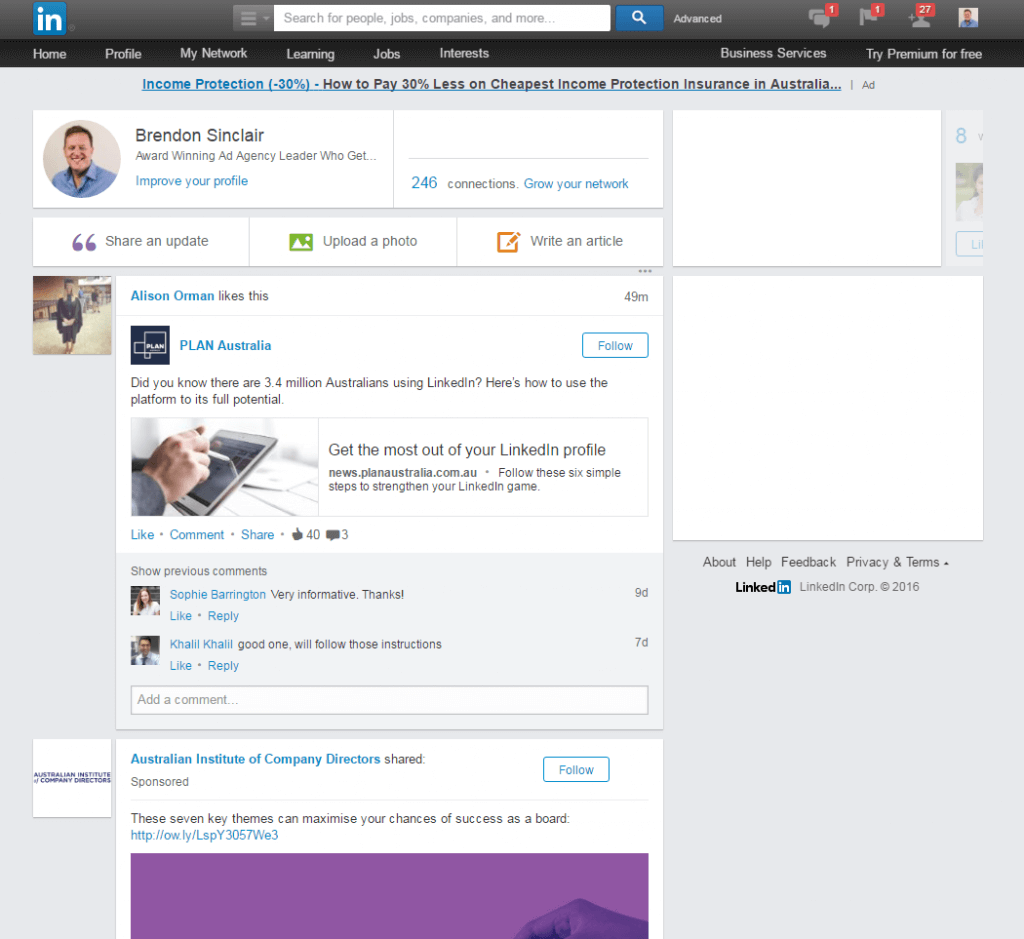Open Advanced search link
The width and height of the screenshot is (1024, 939).
tap(697, 19)
